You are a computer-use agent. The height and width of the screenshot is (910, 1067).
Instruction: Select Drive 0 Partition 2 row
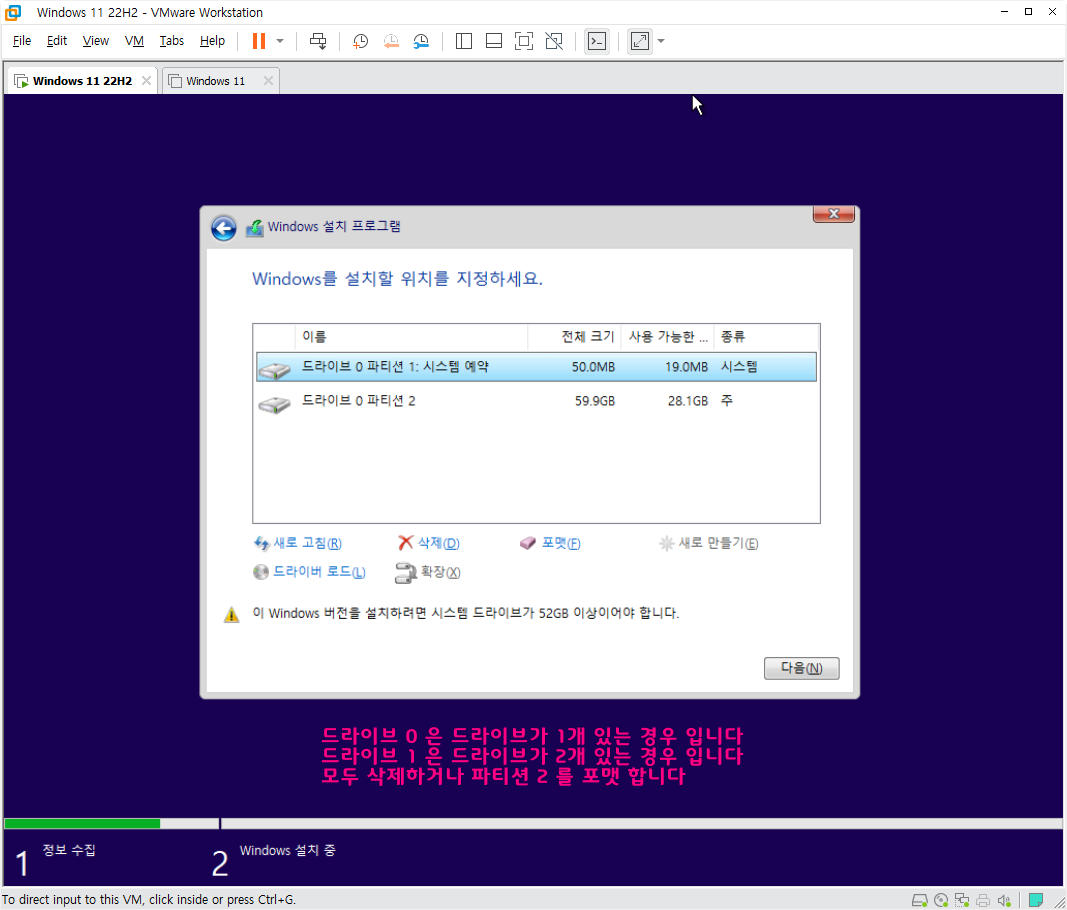(x=536, y=401)
